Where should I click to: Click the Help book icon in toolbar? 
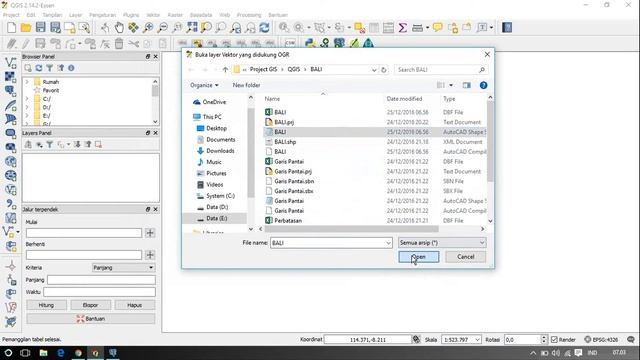pyautogui.click(x=507, y=27)
